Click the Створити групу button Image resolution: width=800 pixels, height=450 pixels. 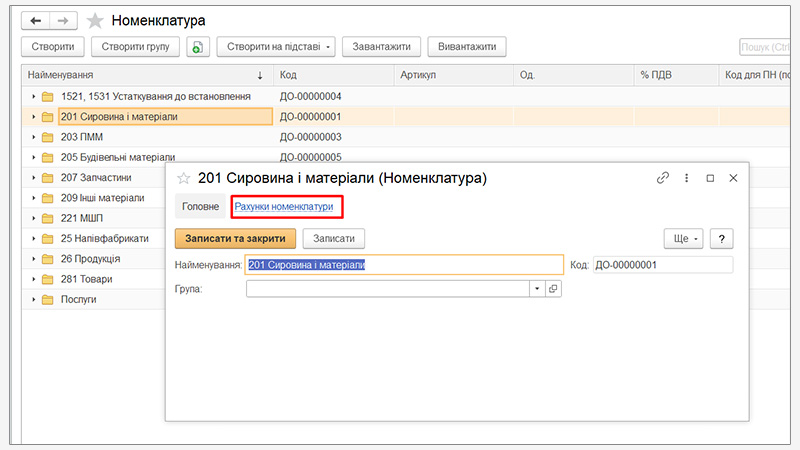(x=136, y=47)
